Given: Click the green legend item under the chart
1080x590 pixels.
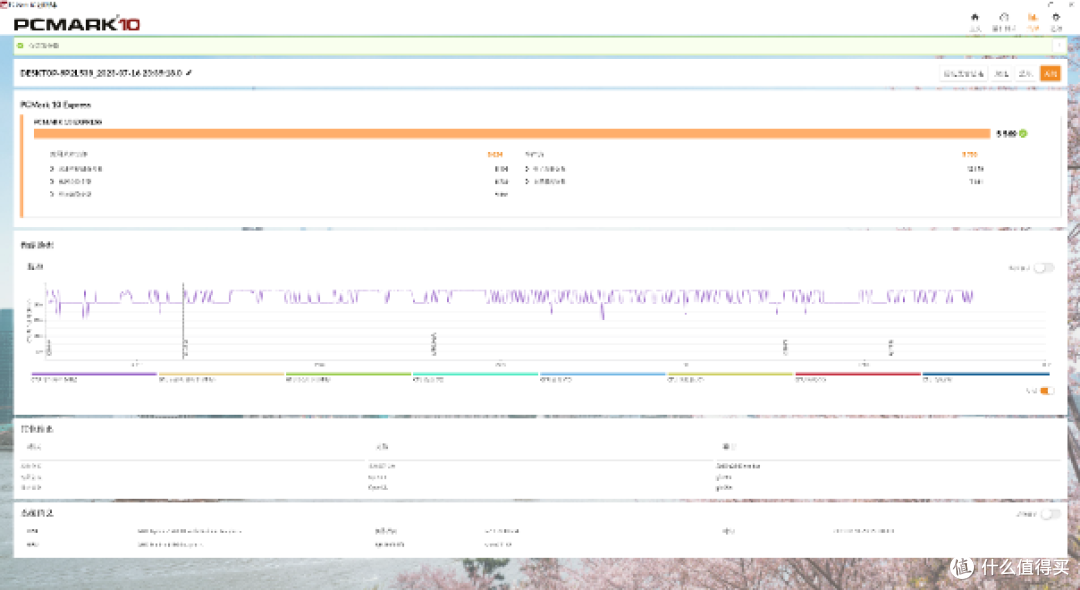Looking at the screenshot, I should pyautogui.click(x=349, y=377).
